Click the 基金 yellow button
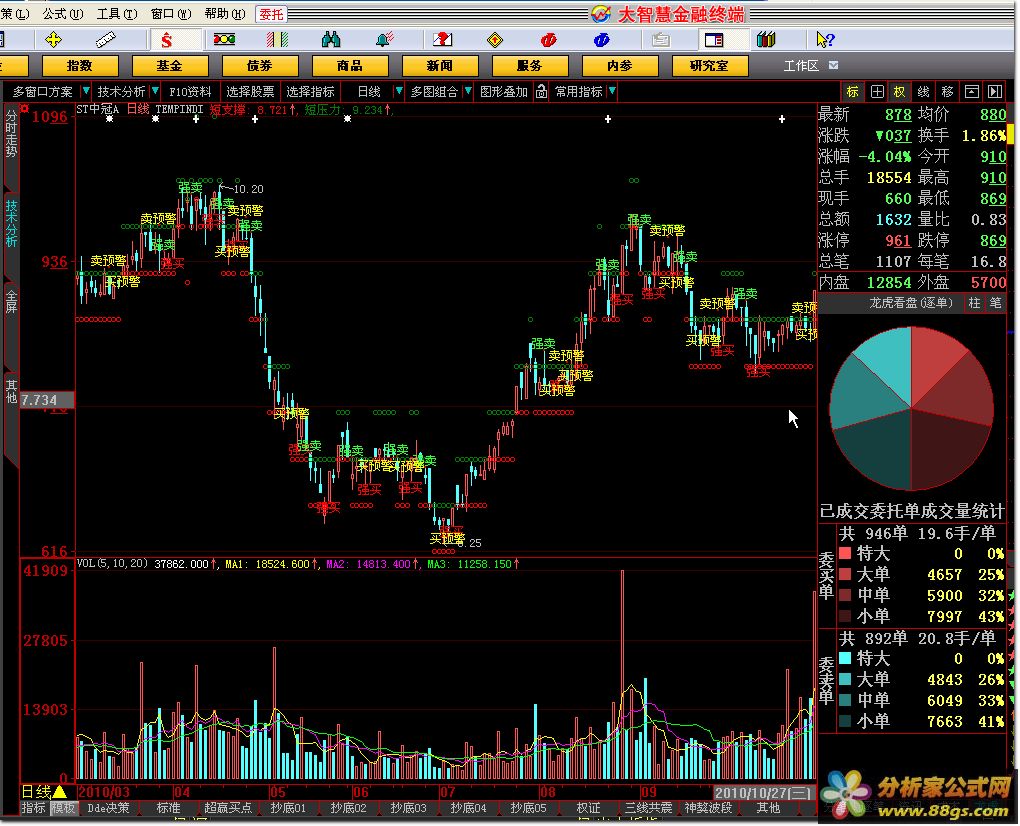The image size is (1020, 826). pyautogui.click(x=170, y=66)
